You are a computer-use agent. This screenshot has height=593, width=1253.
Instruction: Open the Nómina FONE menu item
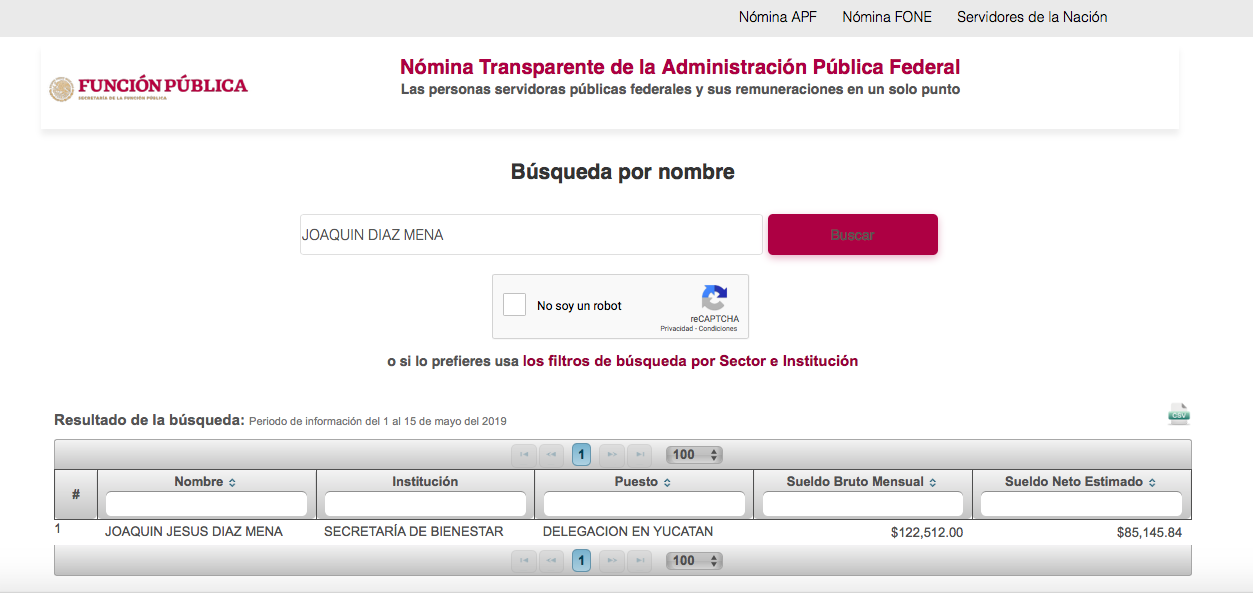pyautogui.click(x=886, y=17)
